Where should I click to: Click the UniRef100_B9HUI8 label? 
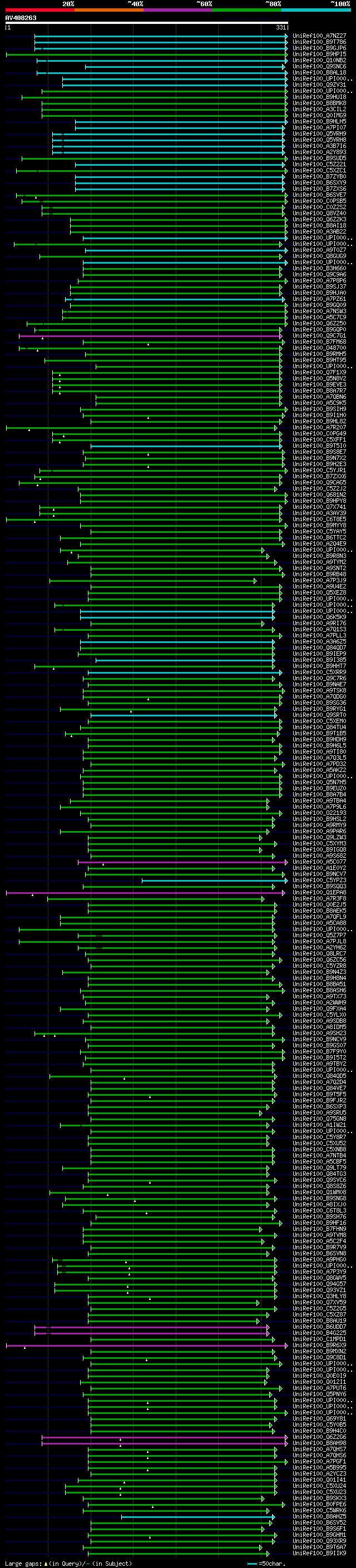[x=319, y=97]
